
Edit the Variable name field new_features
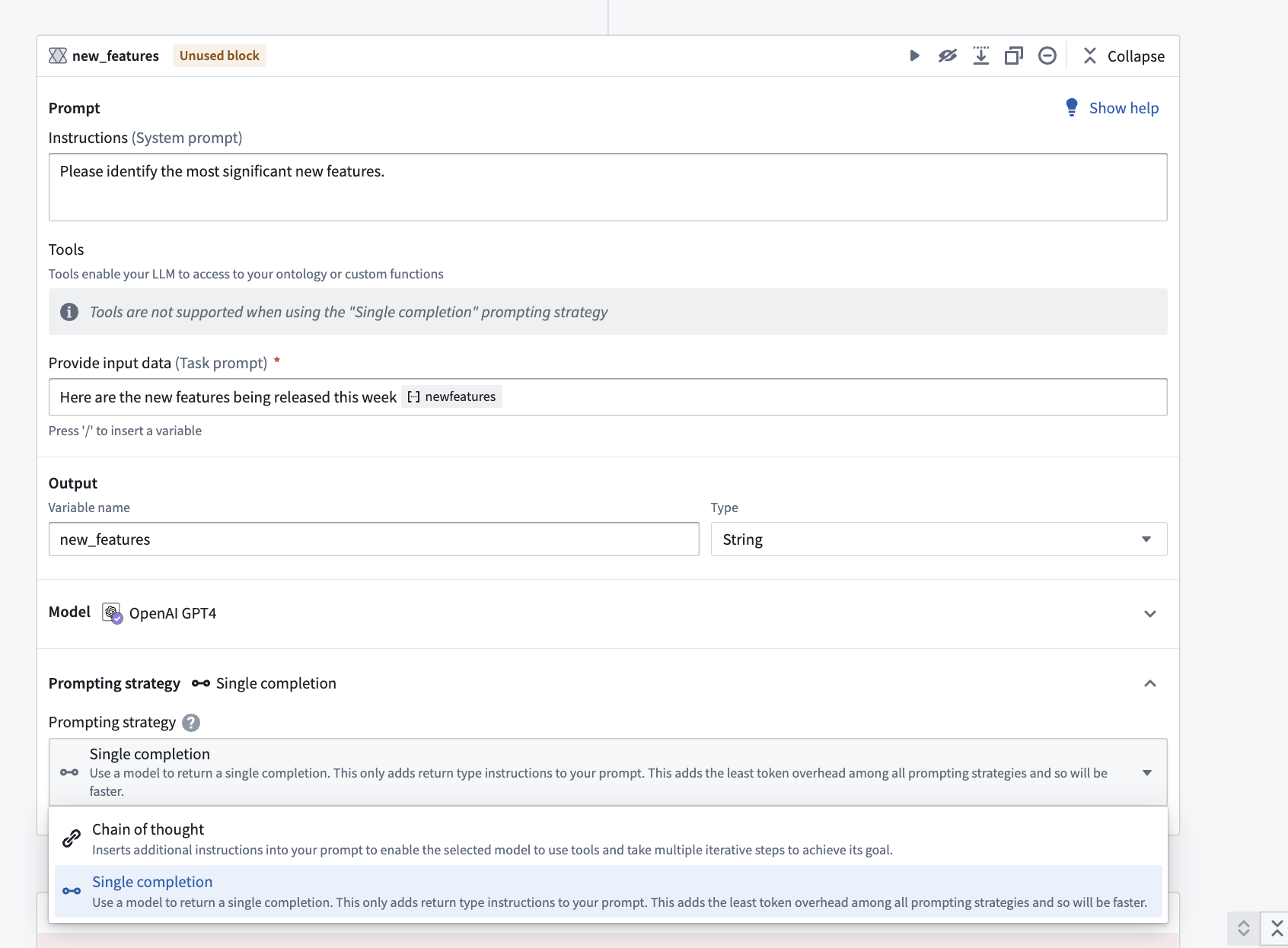[374, 539]
